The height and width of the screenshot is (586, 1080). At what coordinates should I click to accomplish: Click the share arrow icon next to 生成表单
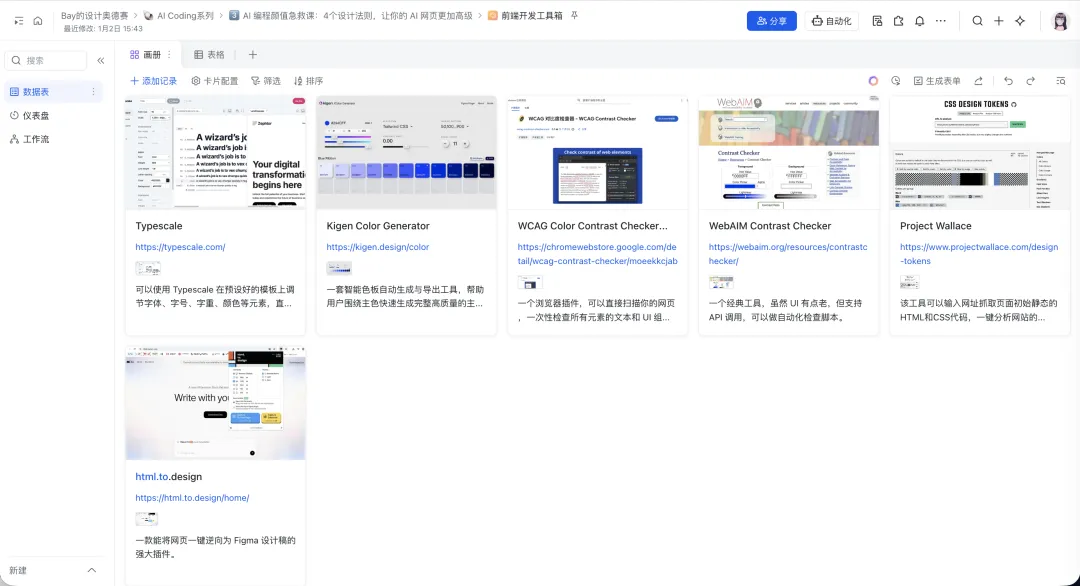(976, 81)
